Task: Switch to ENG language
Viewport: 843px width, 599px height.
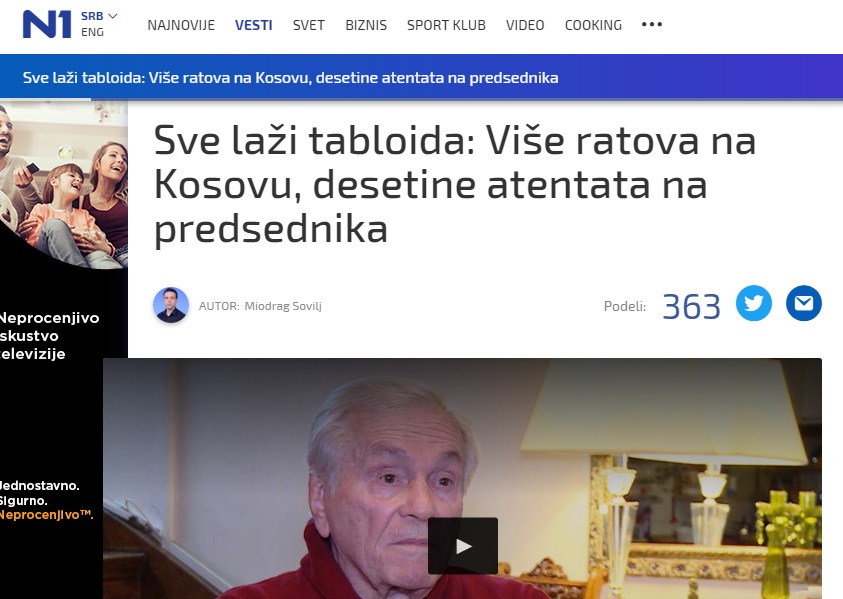Action: (92, 32)
